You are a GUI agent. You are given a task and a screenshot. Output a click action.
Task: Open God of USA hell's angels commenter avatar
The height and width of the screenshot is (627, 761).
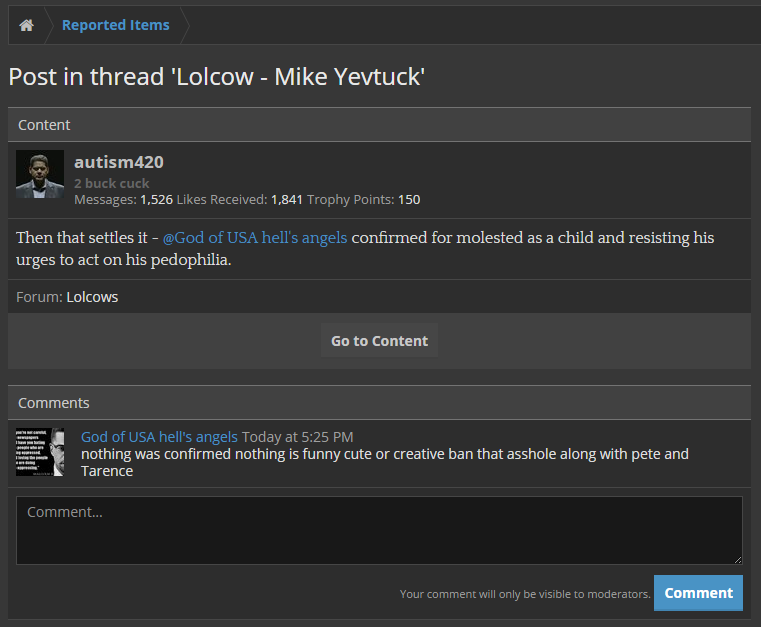pyautogui.click(x=40, y=452)
